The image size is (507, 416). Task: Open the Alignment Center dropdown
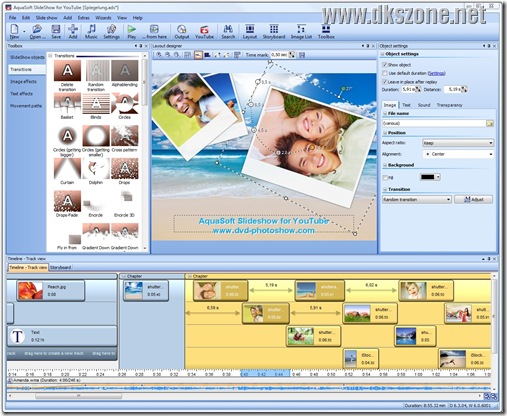pyautogui.click(x=458, y=154)
